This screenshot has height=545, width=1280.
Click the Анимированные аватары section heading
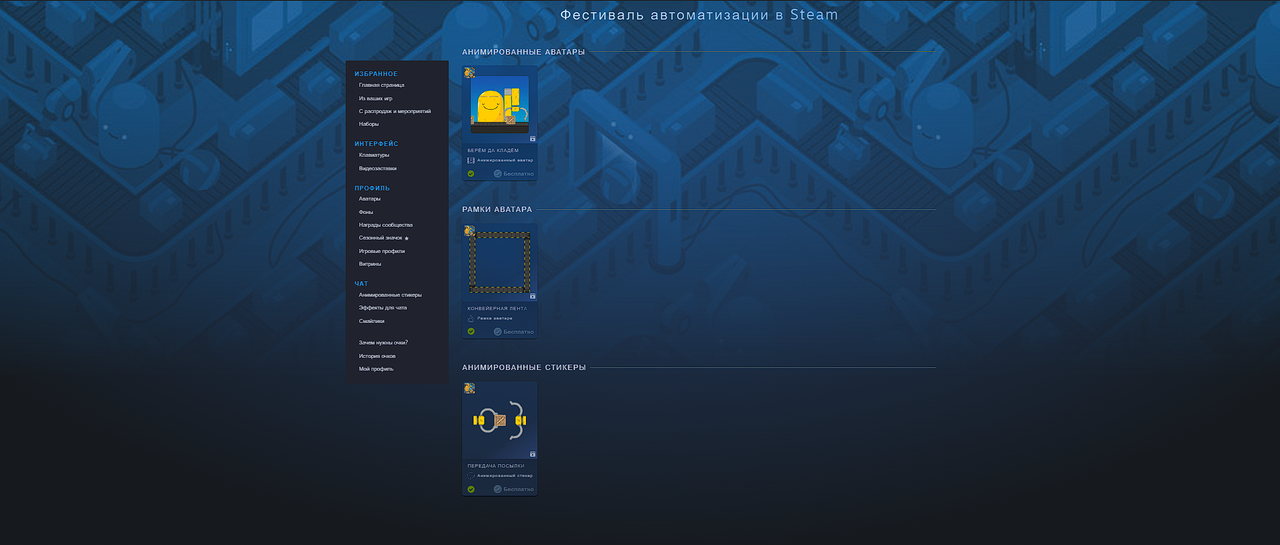pos(524,52)
